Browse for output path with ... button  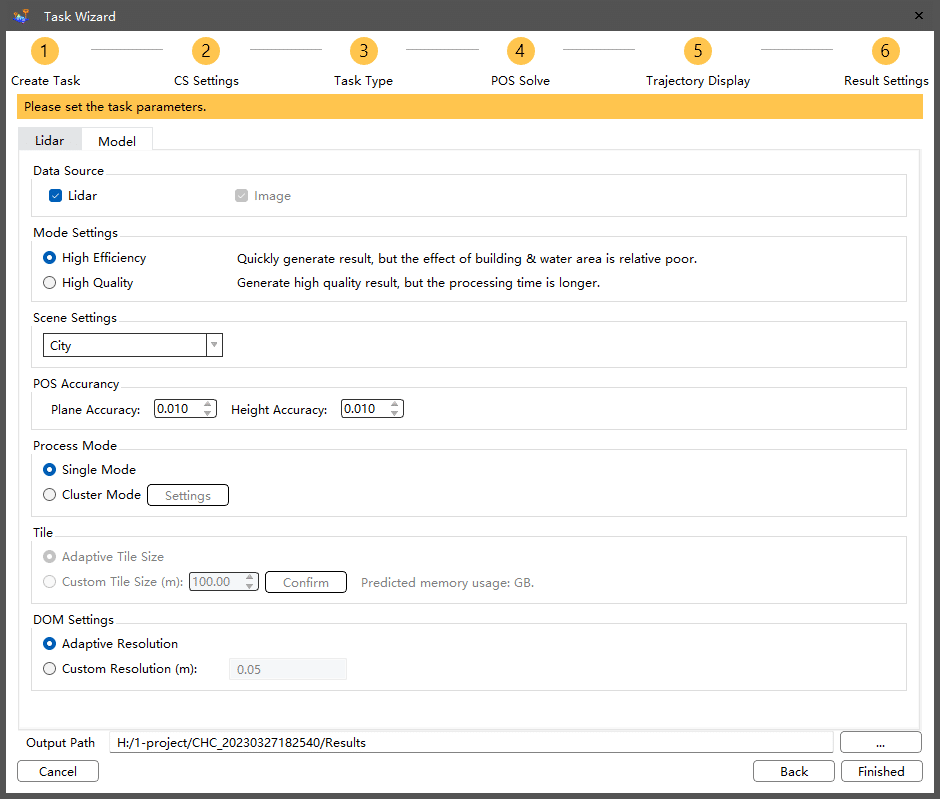coord(880,742)
